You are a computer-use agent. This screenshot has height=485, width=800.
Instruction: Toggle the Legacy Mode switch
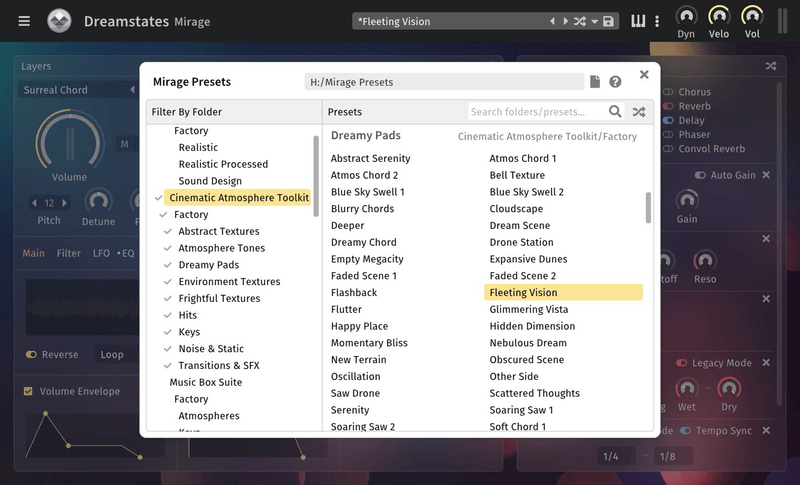[682, 363]
